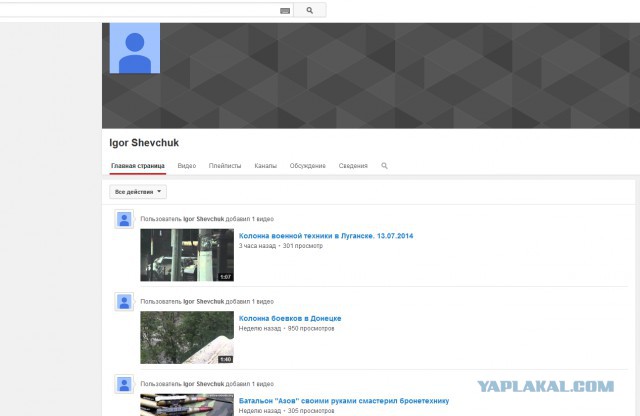
Task: Open the Обсуждение tab
Action: [x=308, y=166]
